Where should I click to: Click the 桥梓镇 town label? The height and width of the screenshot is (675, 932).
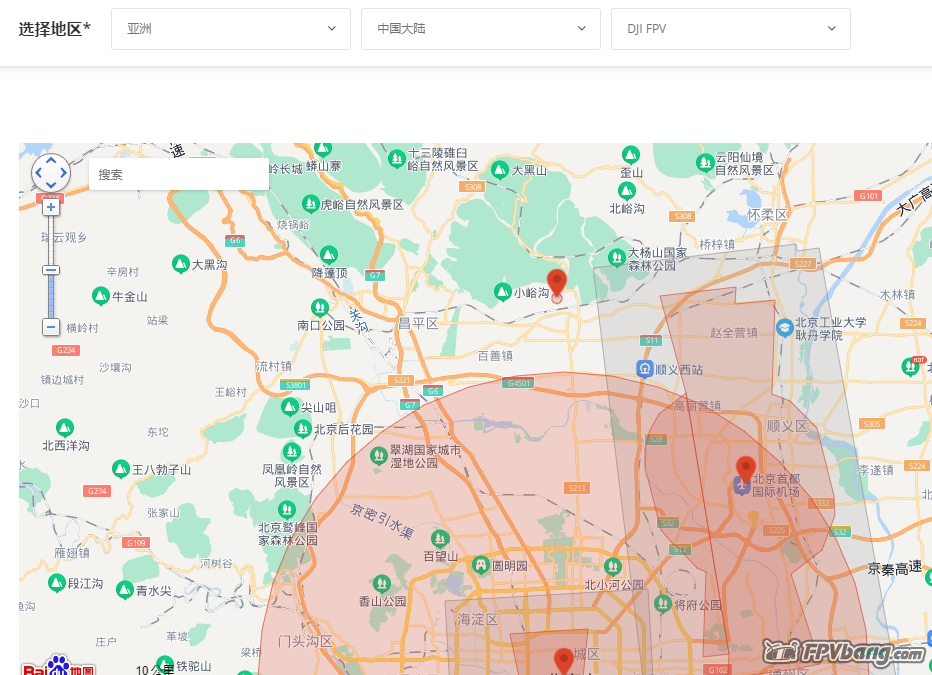click(x=717, y=244)
